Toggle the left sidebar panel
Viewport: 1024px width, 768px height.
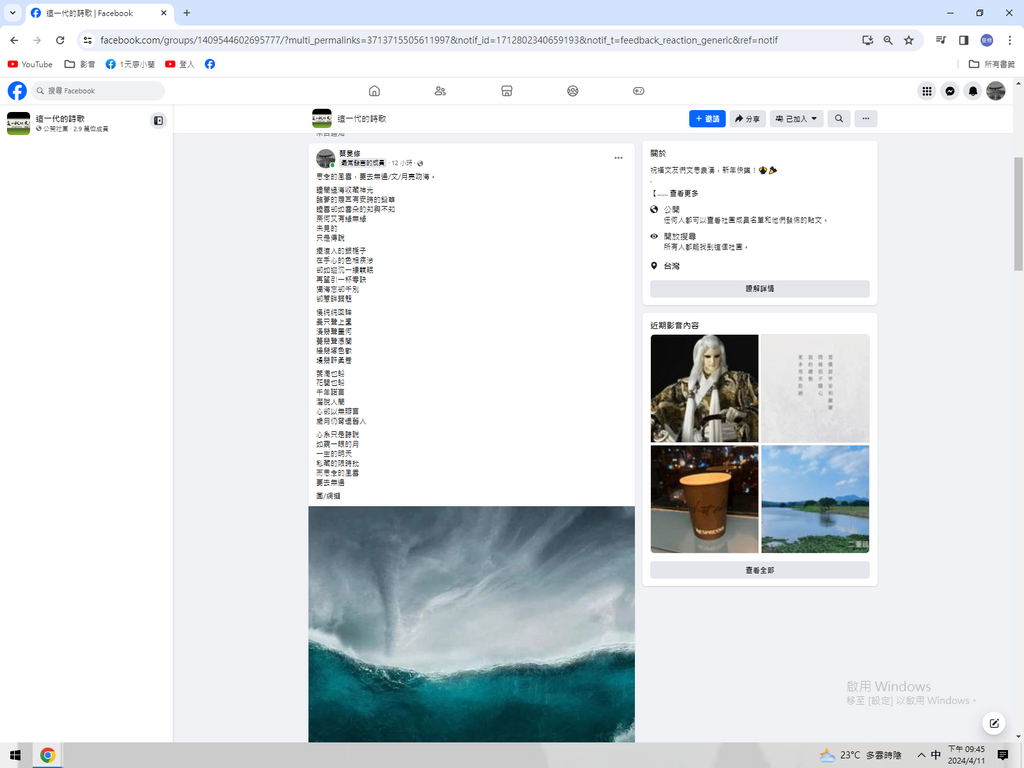point(158,121)
